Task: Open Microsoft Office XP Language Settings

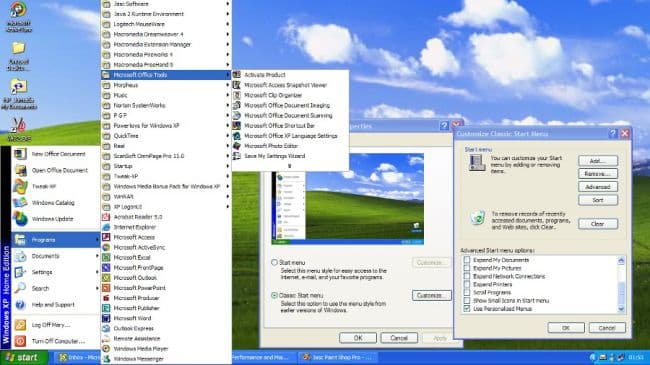Action: [290, 136]
